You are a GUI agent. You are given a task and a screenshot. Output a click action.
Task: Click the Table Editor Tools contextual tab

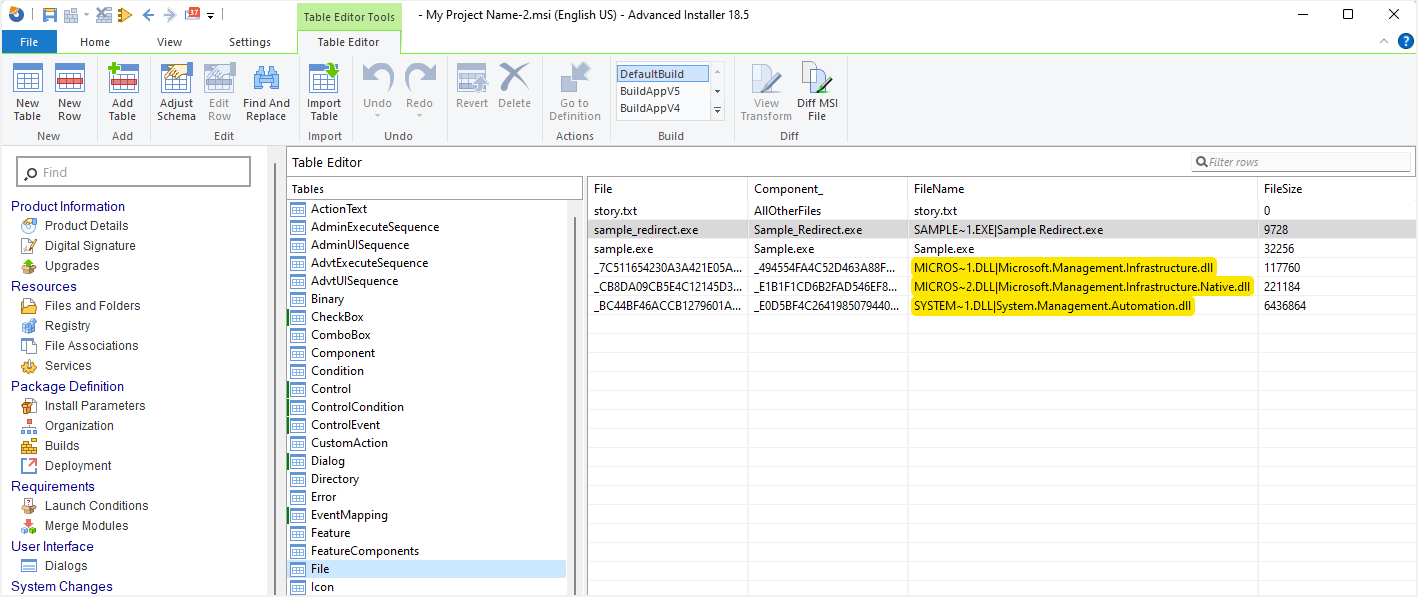point(348,16)
